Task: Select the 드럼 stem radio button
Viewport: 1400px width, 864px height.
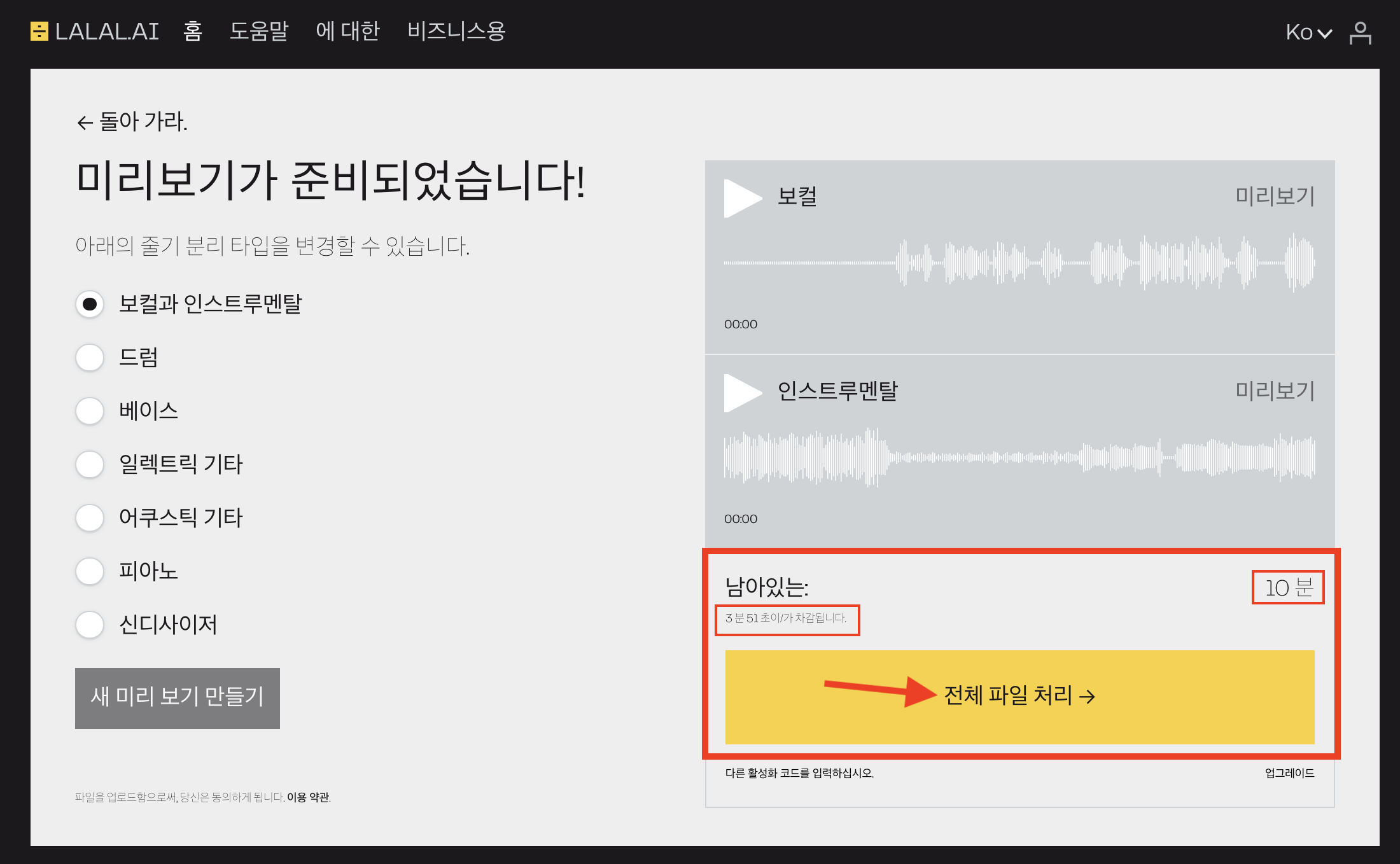Action: (90, 358)
